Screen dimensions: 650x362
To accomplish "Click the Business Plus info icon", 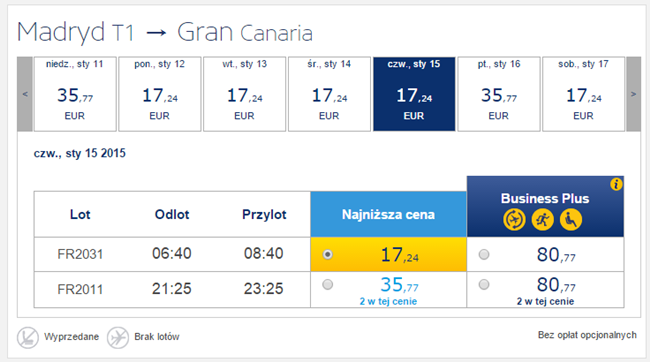I will 616,184.
